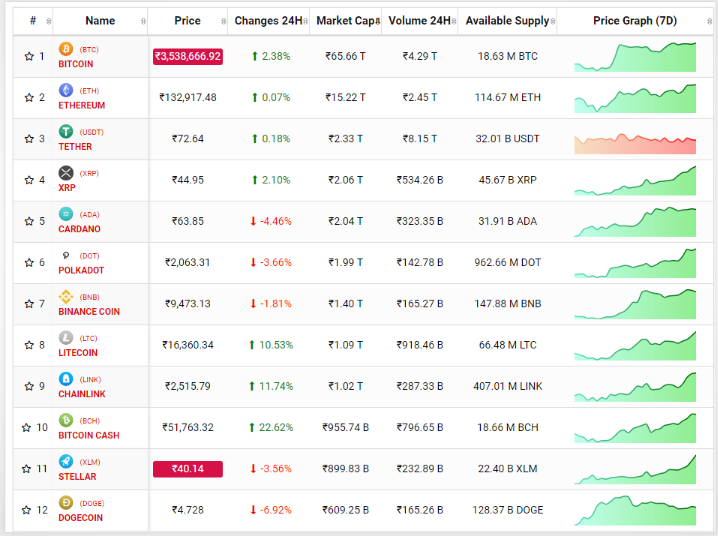Screen dimensions: 718x536
Task: Click the highlighted Bitcoin price ₹3,538,666.92
Action: click(188, 56)
